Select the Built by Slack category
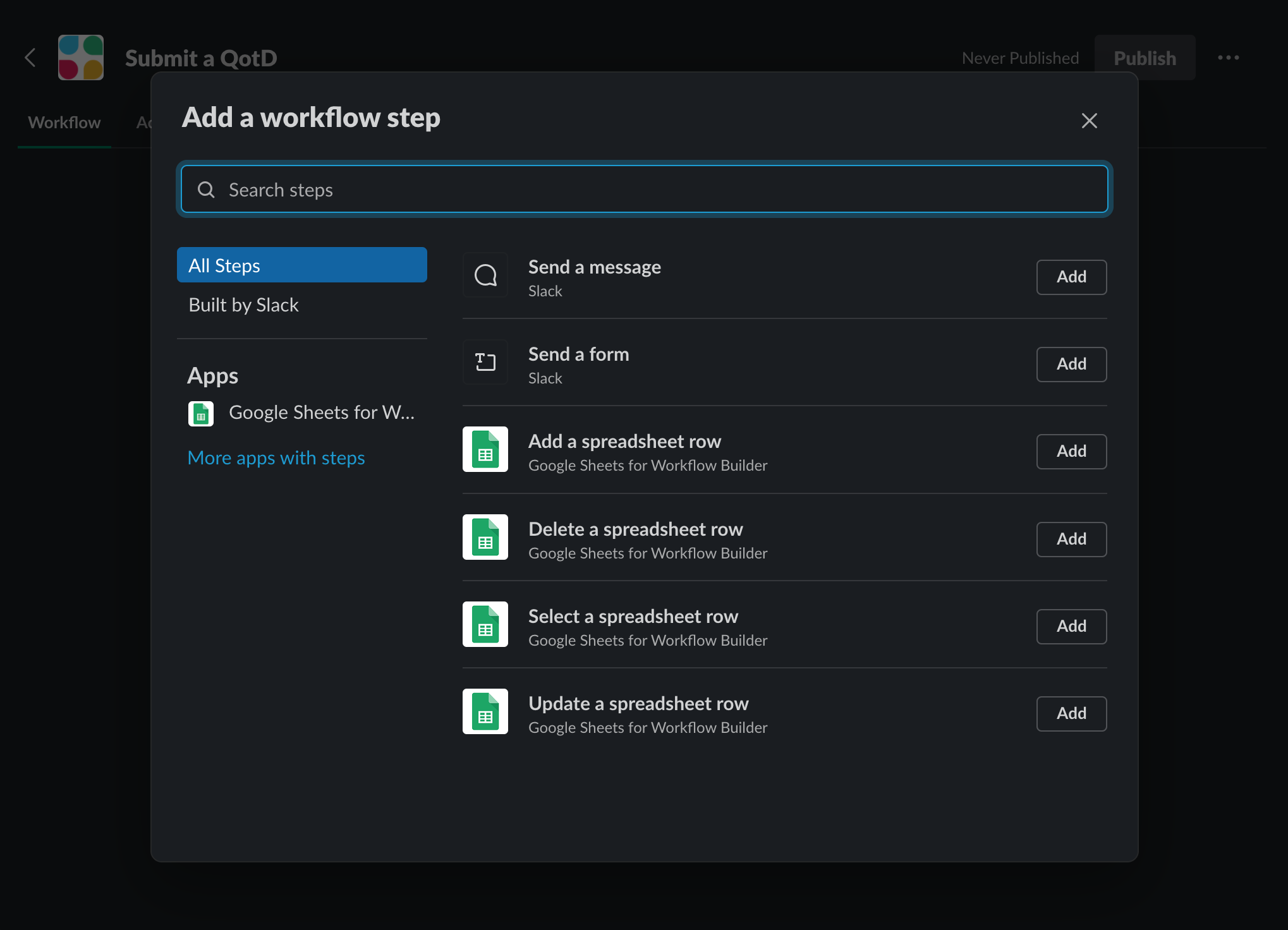 point(243,305)
